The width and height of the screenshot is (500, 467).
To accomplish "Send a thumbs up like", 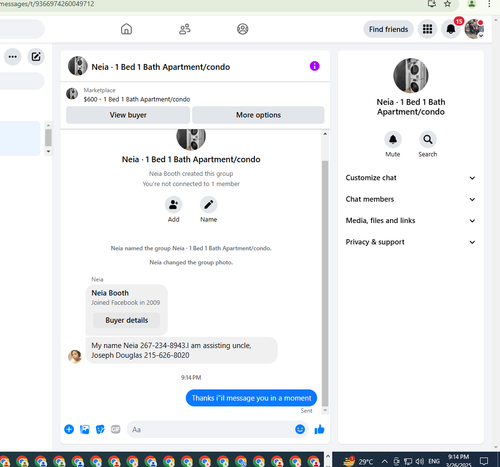I will 319,429.
